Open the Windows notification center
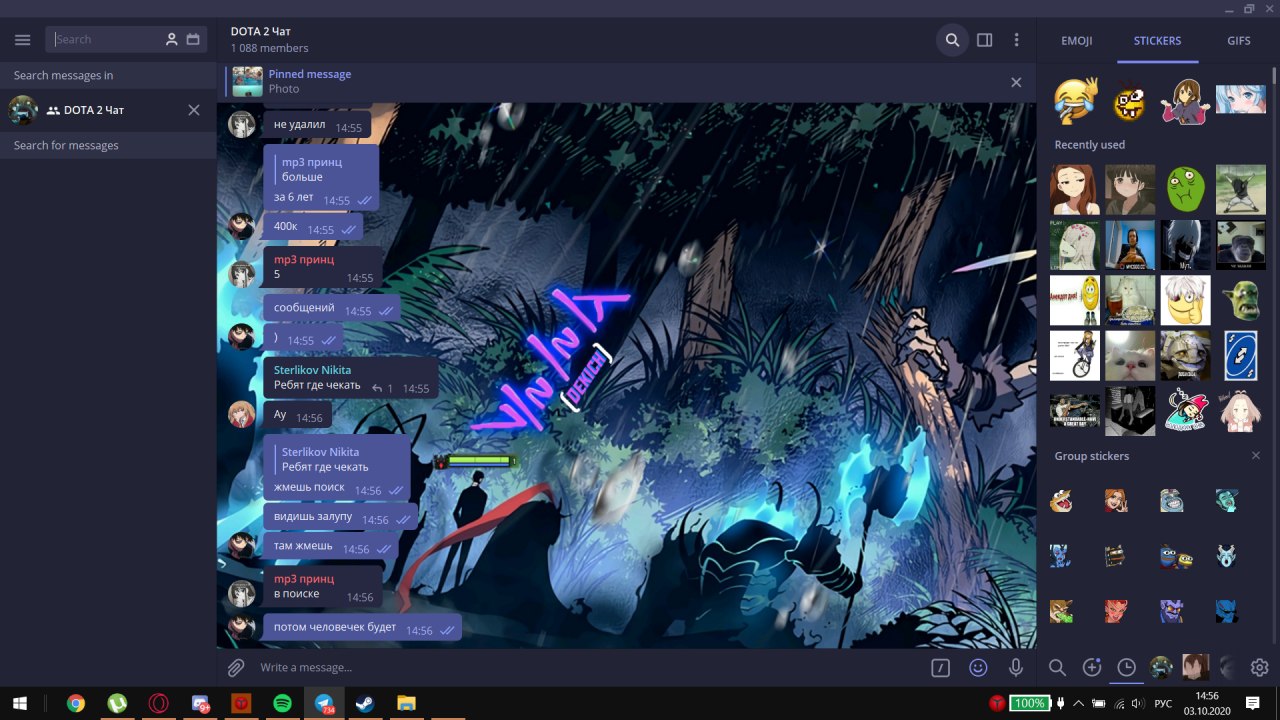 (x=1253, y=704)
